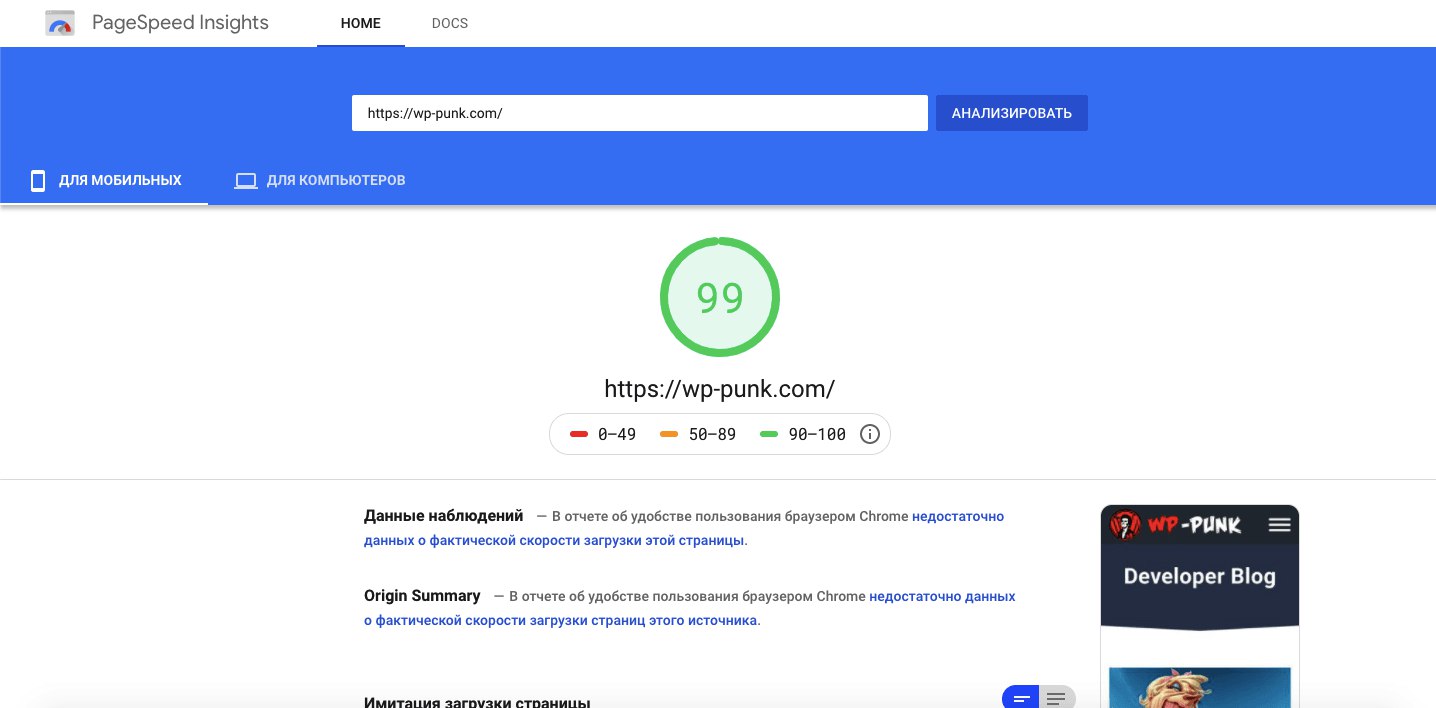This screenshot has width=1436, height=708.
Task: Click Developer Blog text in preview
Action: coord(1200,576)
